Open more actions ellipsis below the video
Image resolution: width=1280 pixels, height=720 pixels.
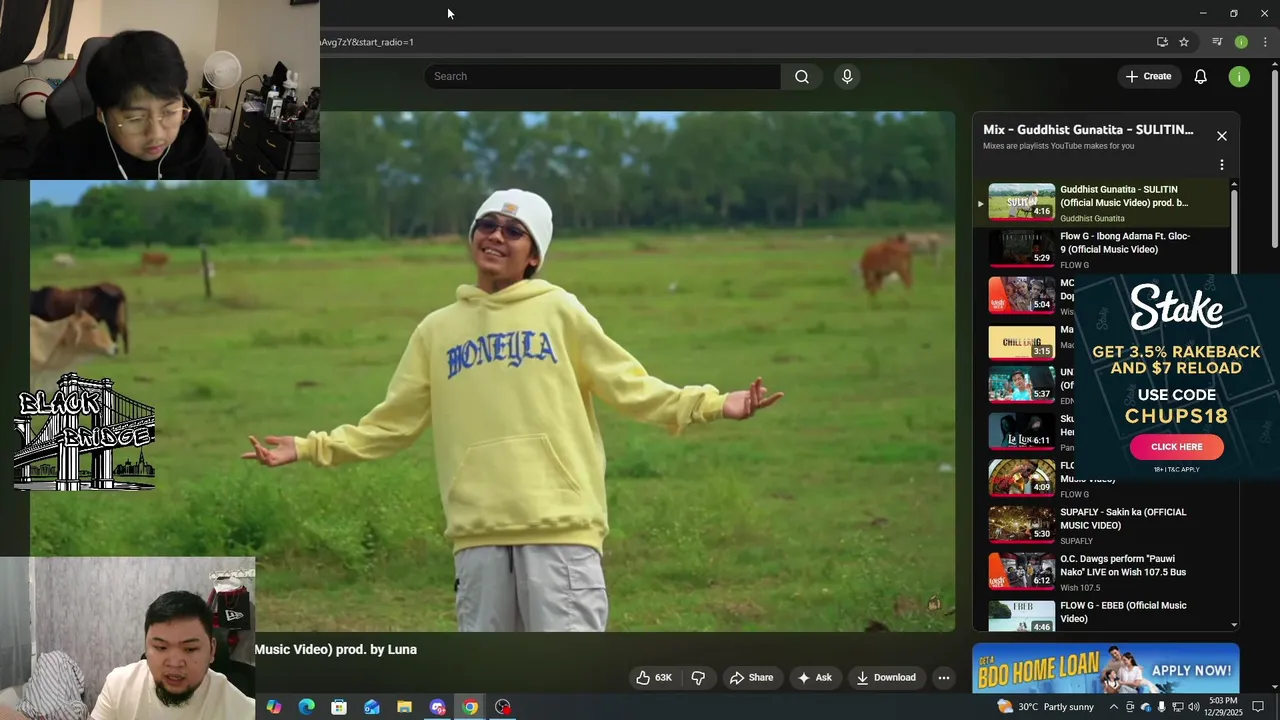[943, 678]
